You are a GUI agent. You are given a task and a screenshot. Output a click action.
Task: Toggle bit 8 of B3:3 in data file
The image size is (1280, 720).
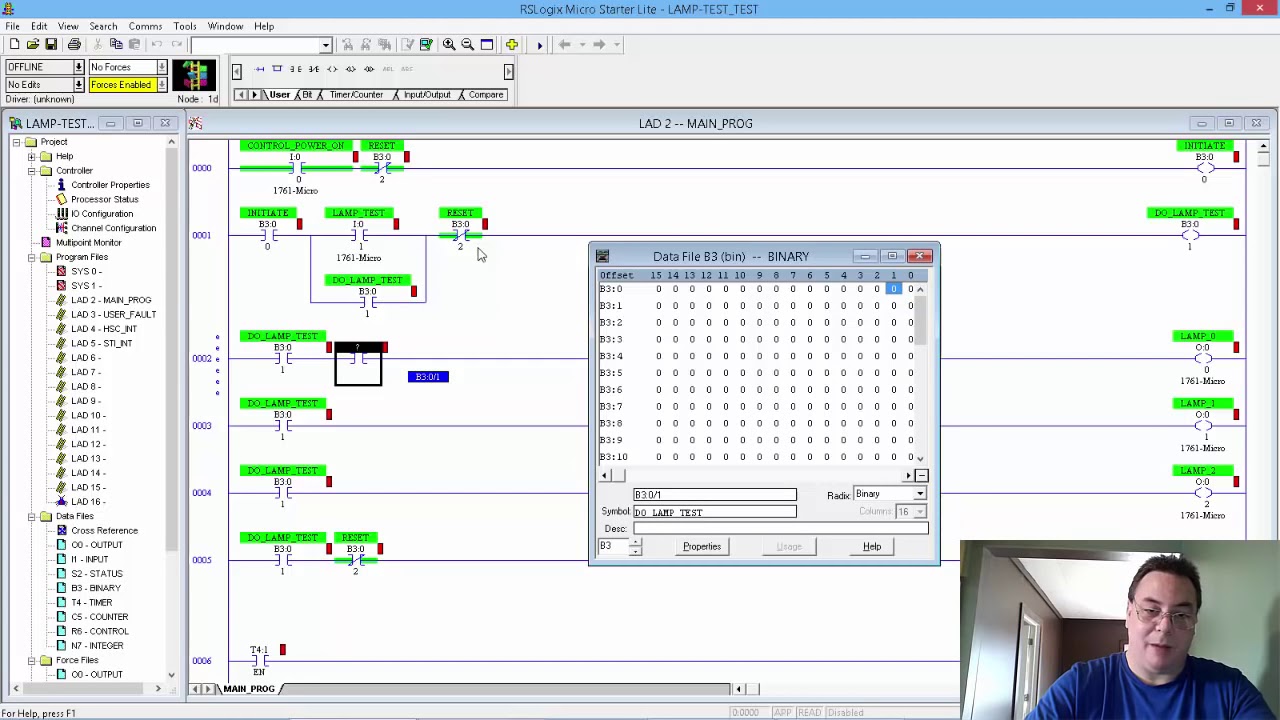(x=776, y=339)
